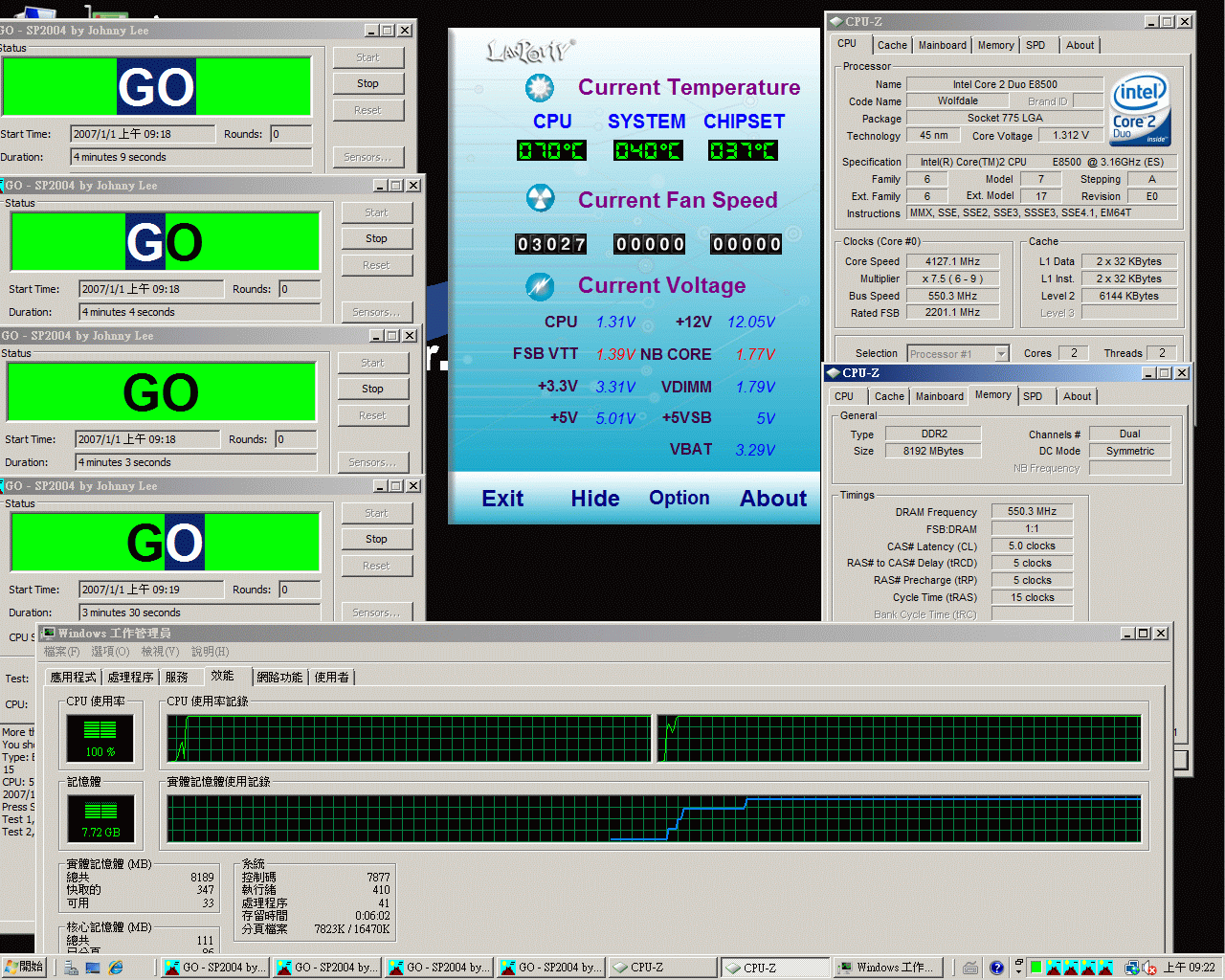This screenshot has height=980, width=1225.
Task: Click the Intel Core 2 Duo logo
Action: 1140,111
